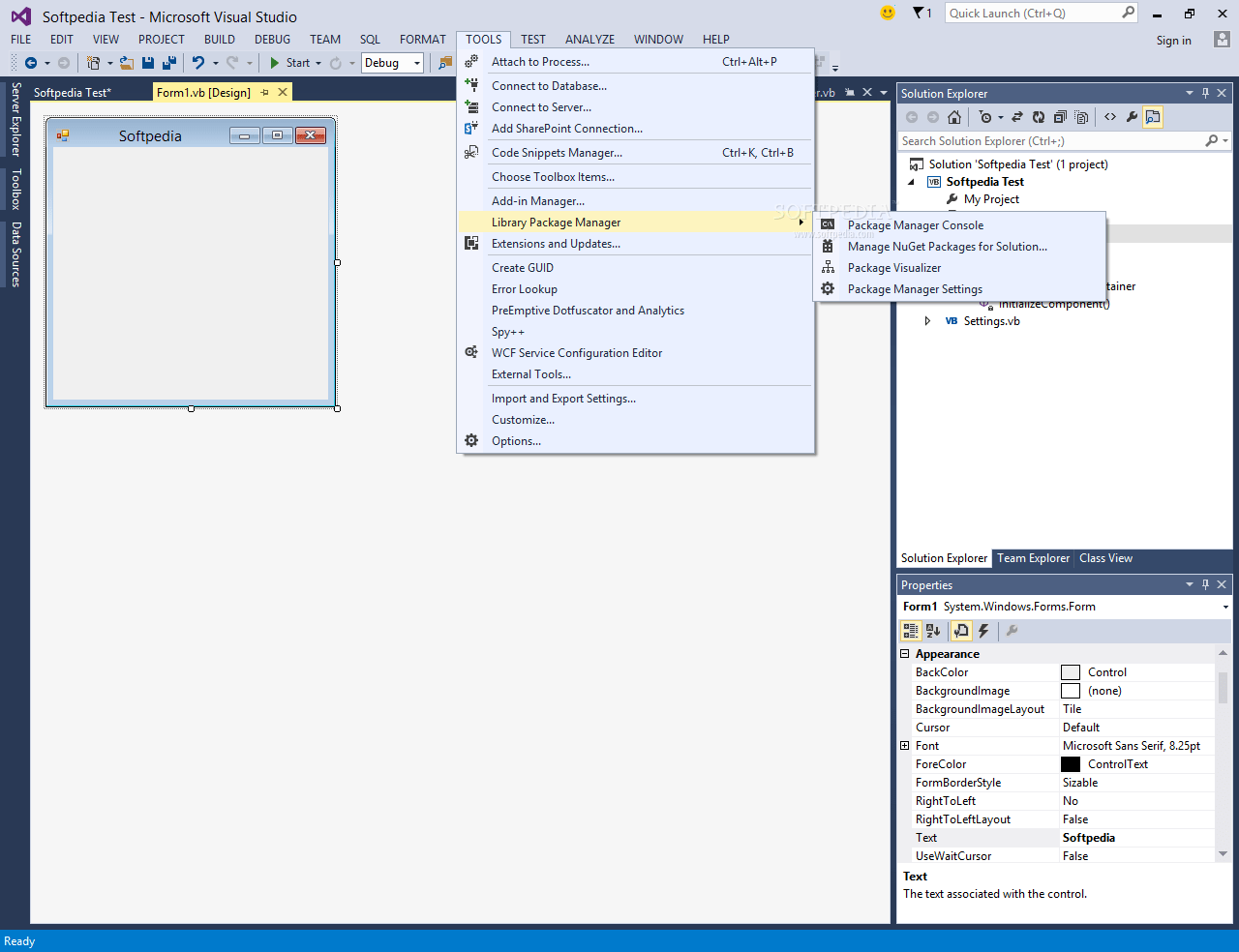The height and width of the screenshot is (952, 1239).
Task: Click the feedback smiley face icon
Action: click(x=888, y=13)
